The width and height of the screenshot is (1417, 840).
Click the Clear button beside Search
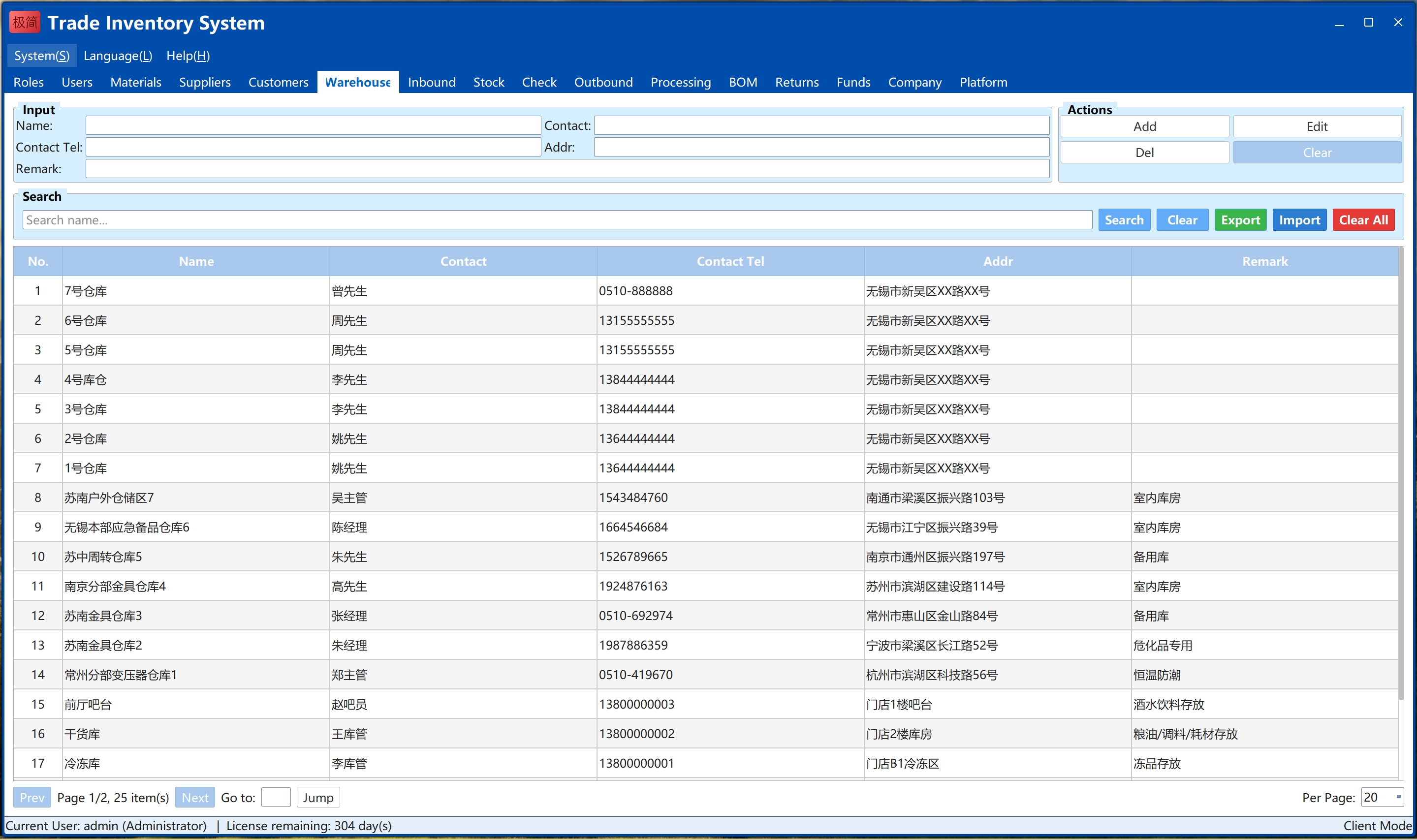coord(1182,219)
